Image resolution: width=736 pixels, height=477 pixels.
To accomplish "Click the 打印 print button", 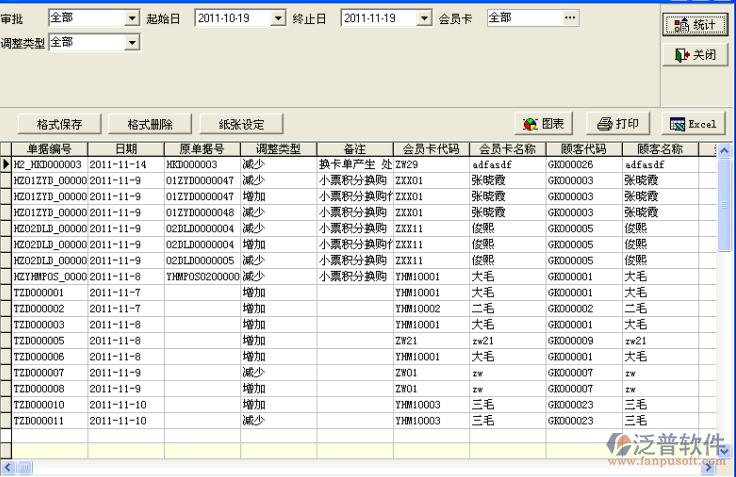I will (x=618, y=124).
